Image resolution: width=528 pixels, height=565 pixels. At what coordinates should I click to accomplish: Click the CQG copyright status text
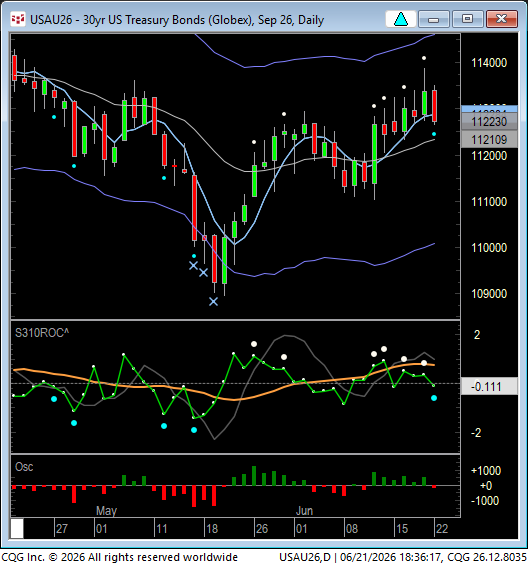[119, 557]
